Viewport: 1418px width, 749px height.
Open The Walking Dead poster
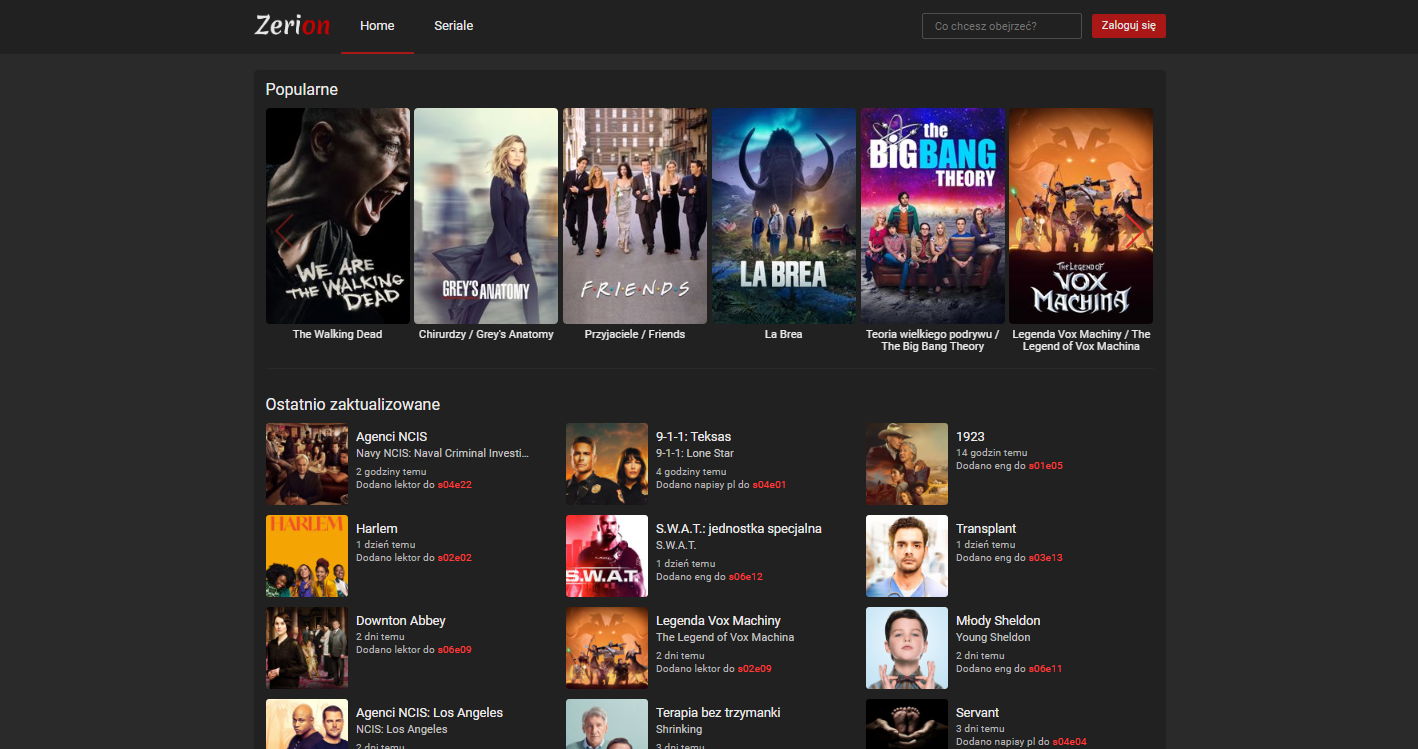(338, 216)
